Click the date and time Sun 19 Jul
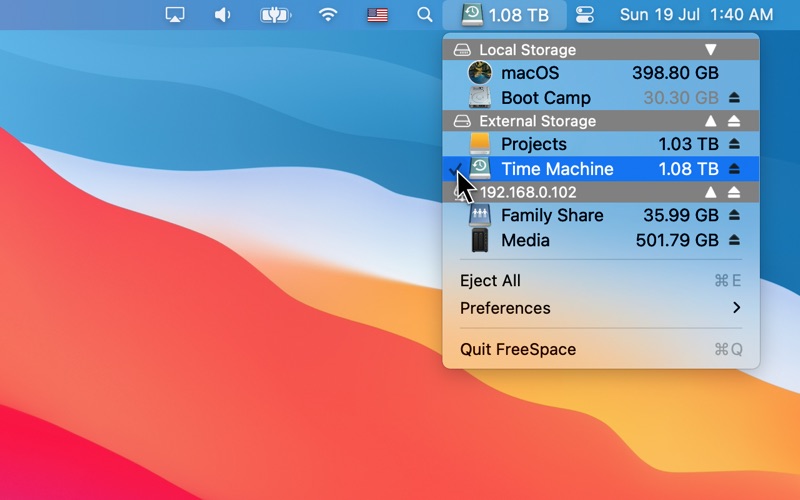Image resolution: width=800 pixels, height=500 pixels. pos(696,15)
